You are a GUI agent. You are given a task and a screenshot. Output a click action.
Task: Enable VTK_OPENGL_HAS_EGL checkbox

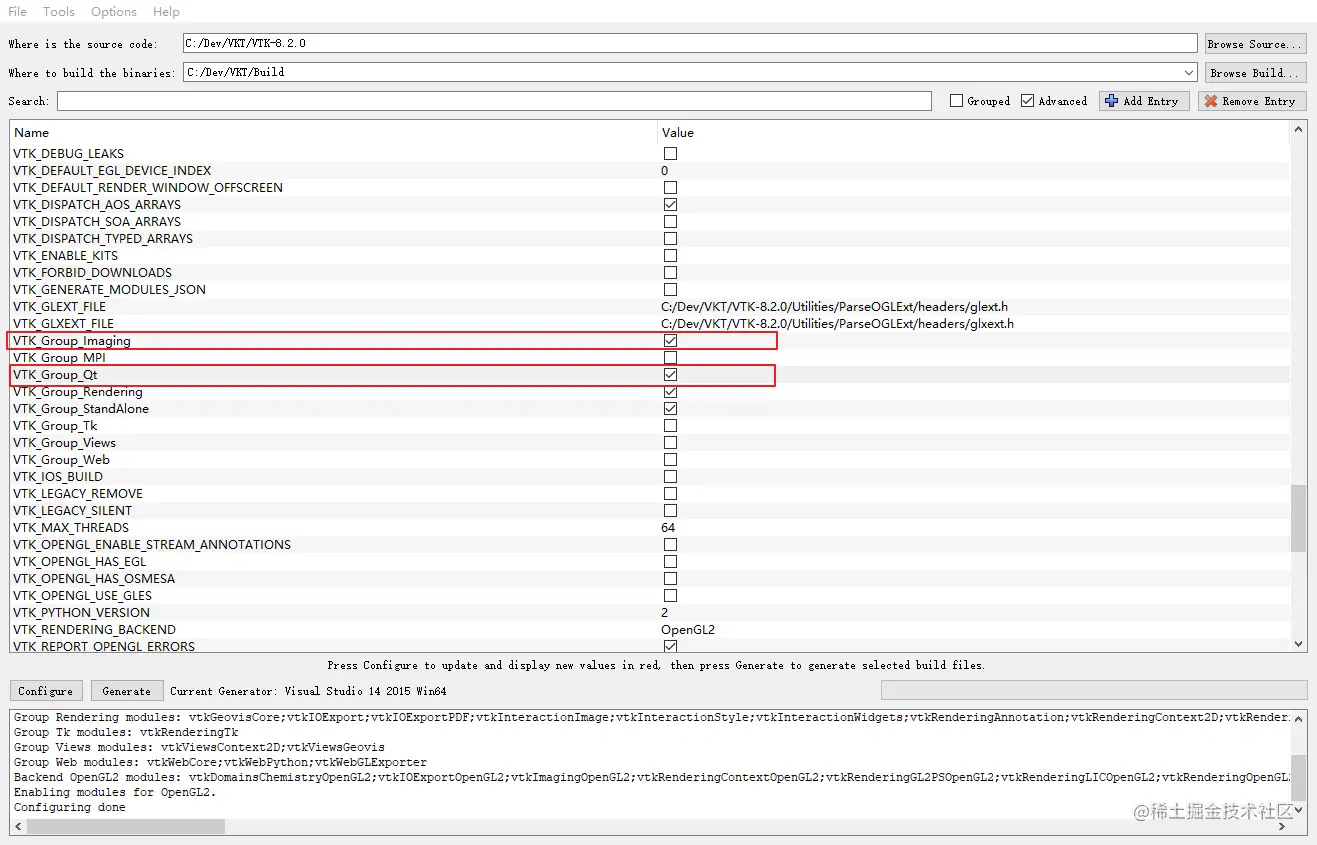click(x=670, y=562)
